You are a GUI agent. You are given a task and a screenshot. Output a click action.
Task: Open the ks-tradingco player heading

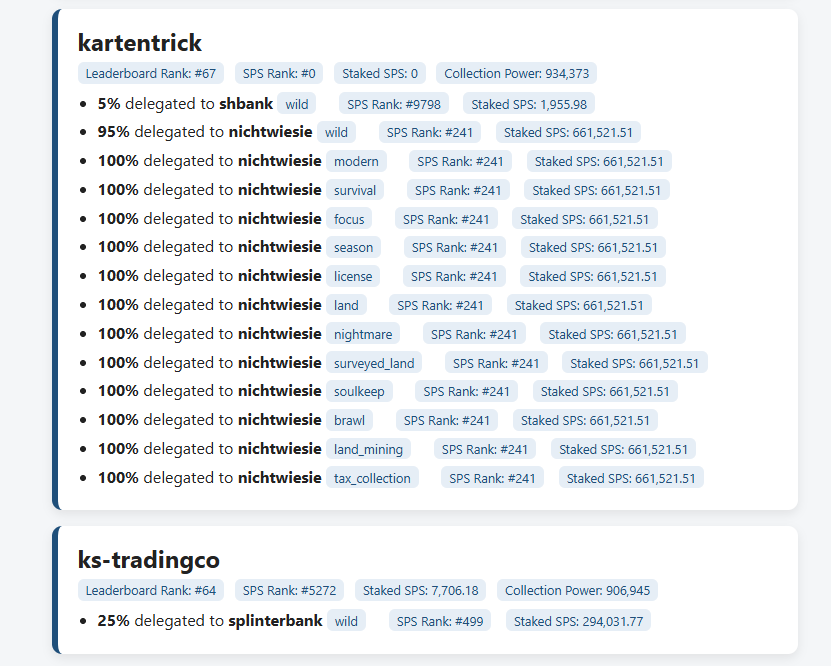[x=148, y=560]
